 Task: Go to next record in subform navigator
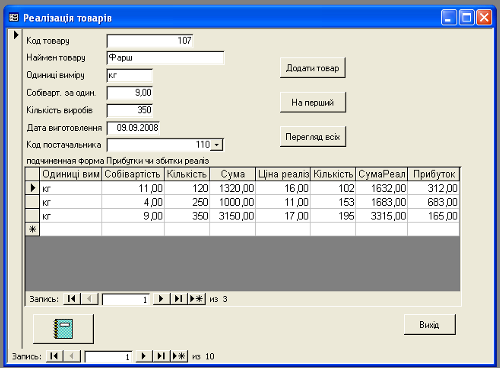point(161,299)
